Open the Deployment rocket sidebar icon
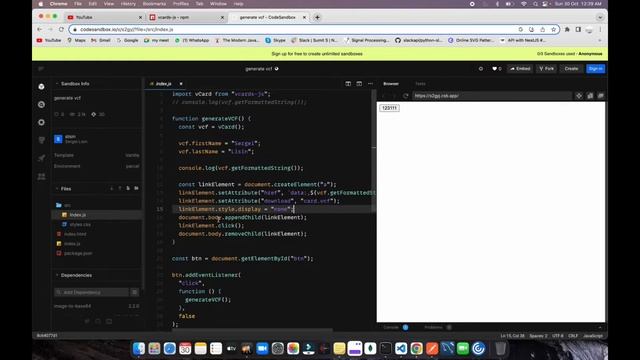 point(41,158)
